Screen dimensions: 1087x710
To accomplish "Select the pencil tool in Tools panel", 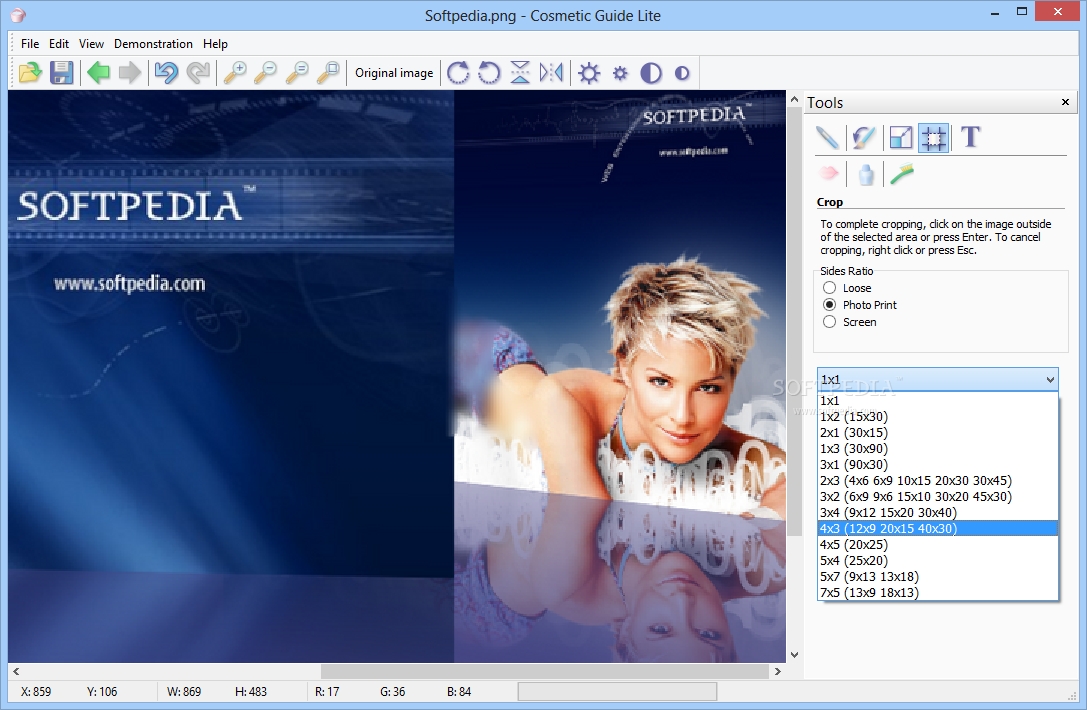I will click(x=827, y=137).
